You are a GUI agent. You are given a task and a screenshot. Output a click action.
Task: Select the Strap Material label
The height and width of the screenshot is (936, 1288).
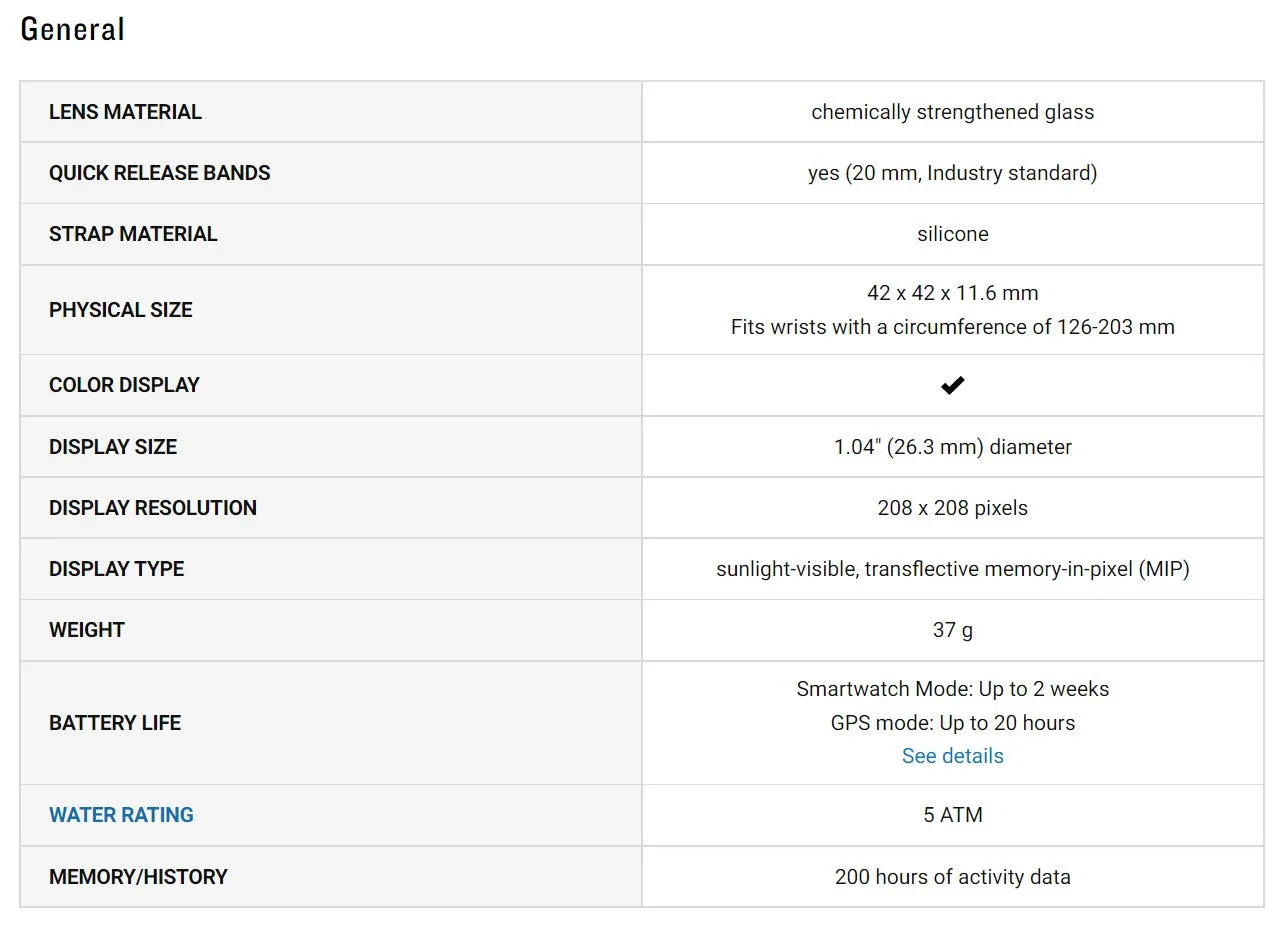pyautogui.click(x=133, y=234)
